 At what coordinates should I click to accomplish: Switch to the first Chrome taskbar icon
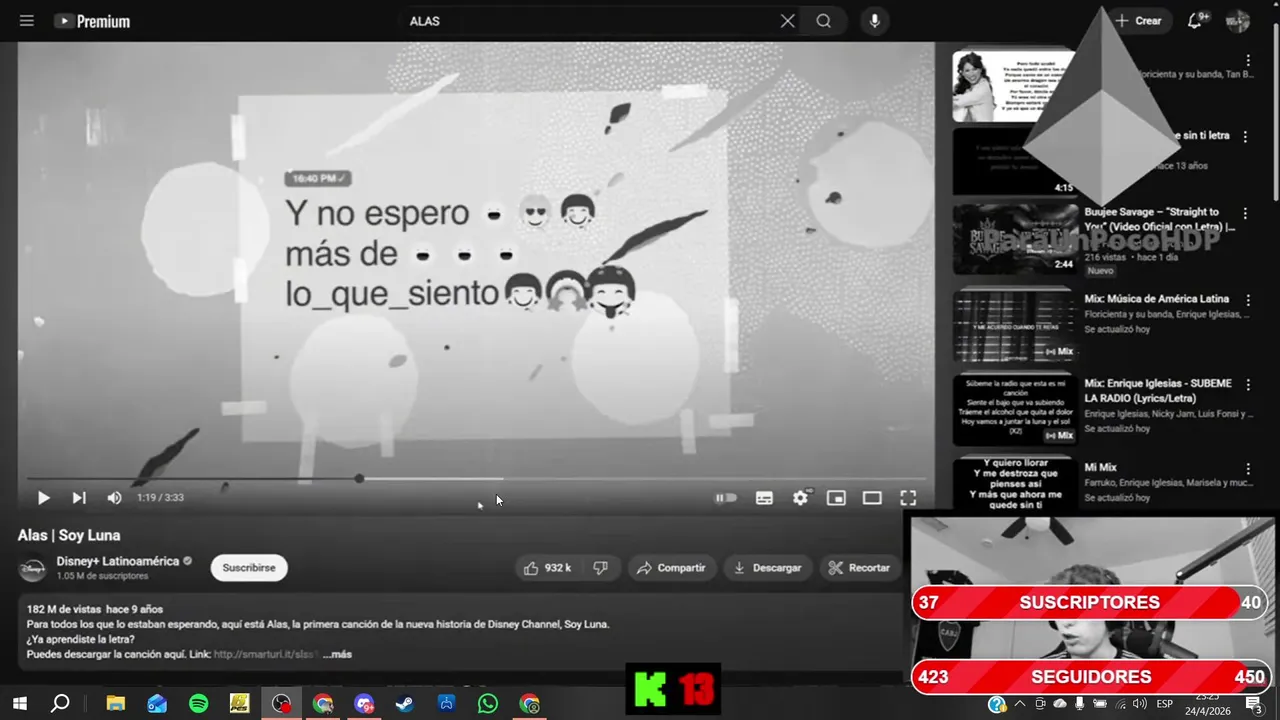click(322, 704)
